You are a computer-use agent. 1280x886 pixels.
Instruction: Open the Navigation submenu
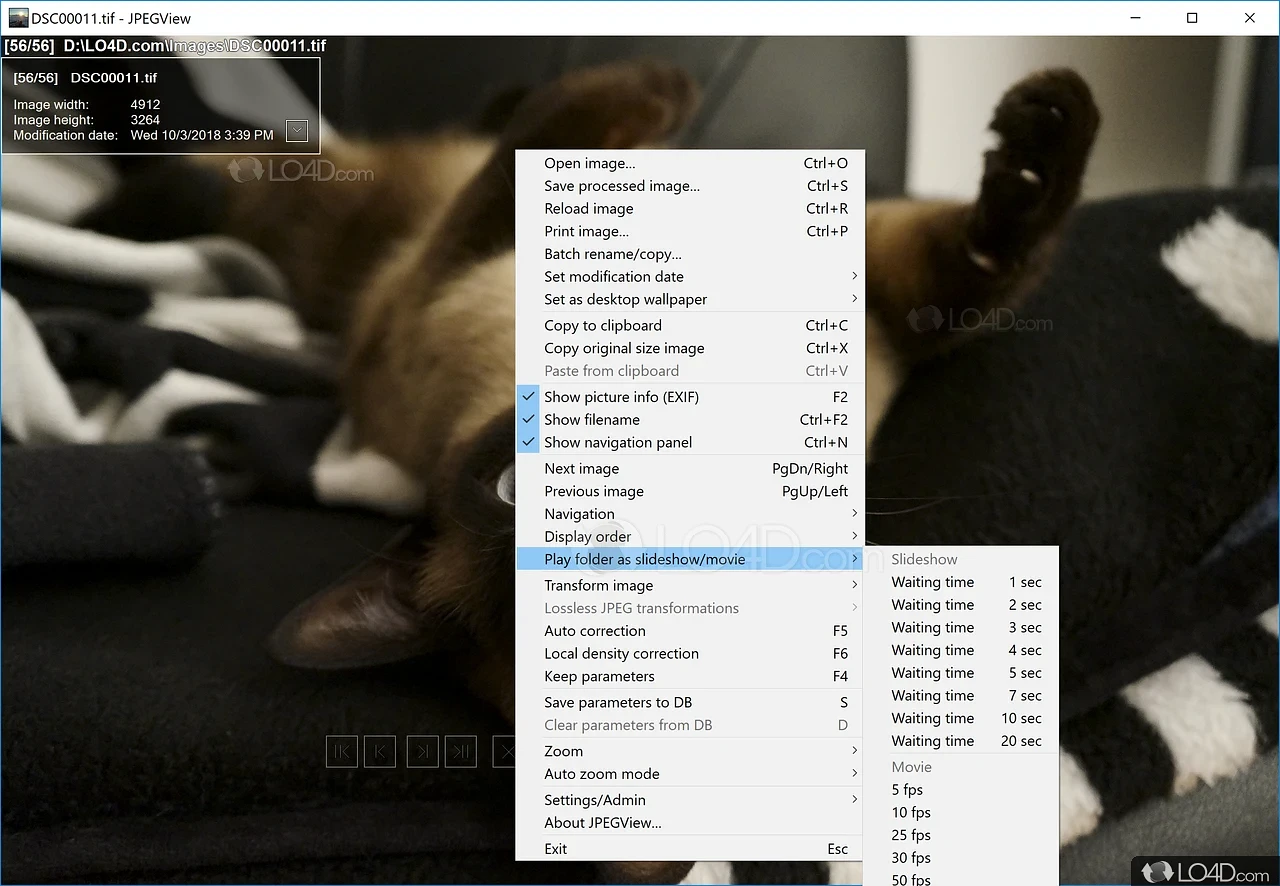pos(690,514)
